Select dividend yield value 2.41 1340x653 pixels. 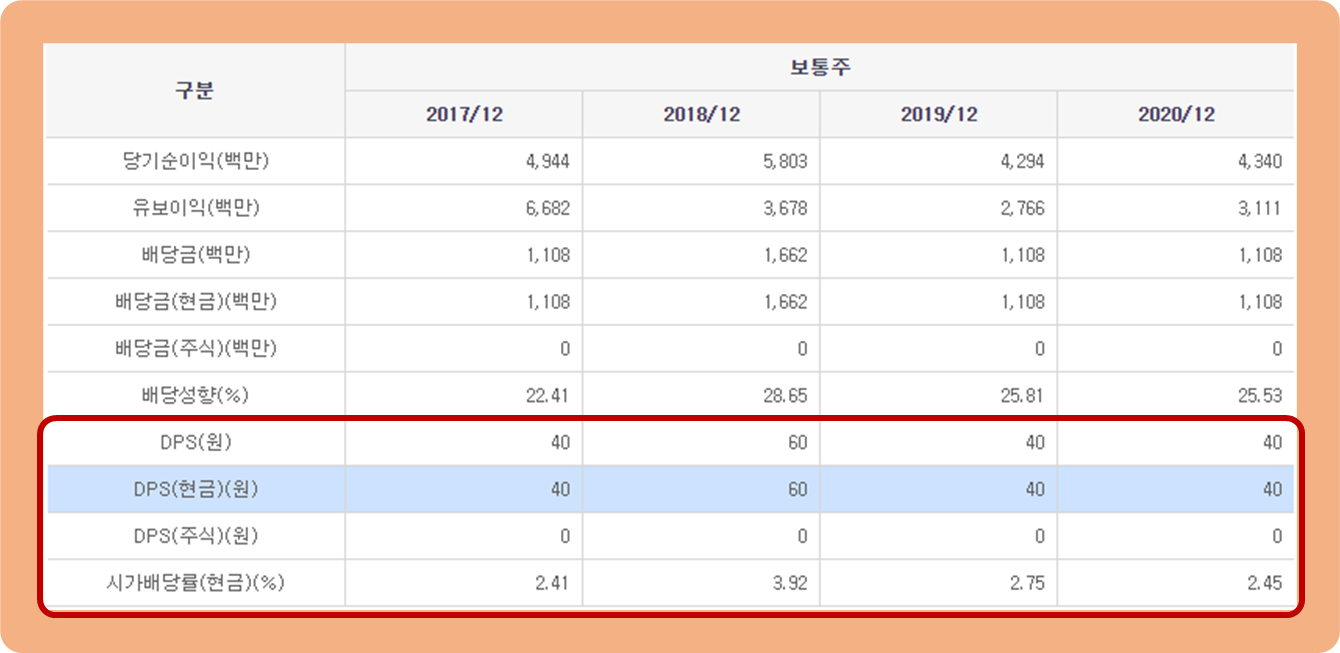pyautogui.click(x=552, y=583)
